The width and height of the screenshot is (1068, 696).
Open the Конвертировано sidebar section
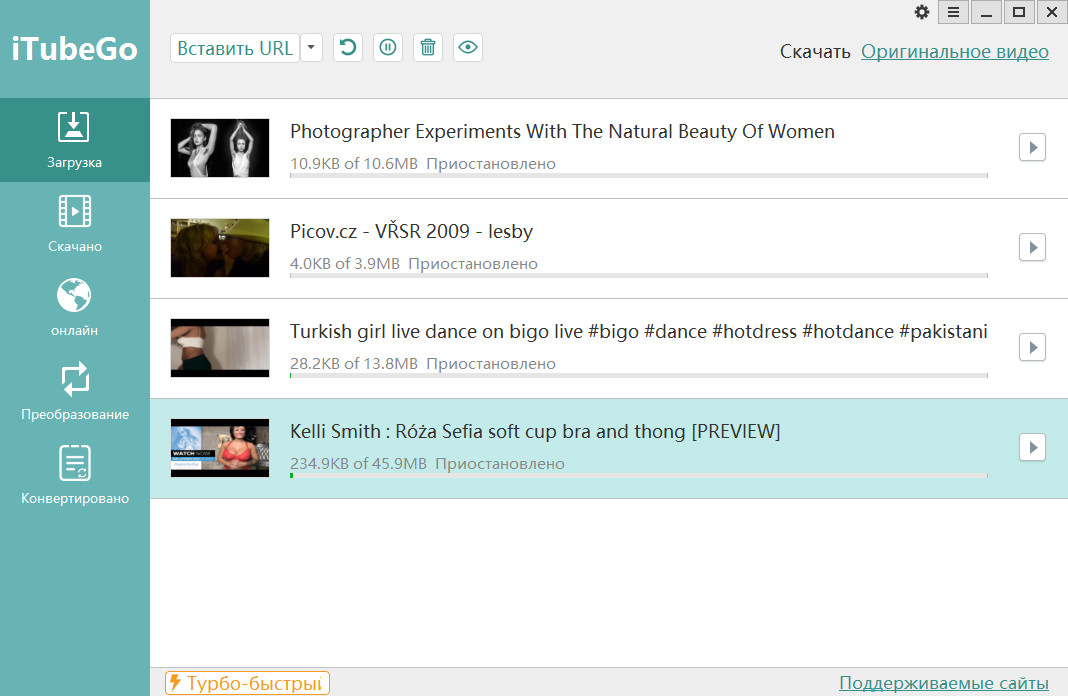point(75,476)
